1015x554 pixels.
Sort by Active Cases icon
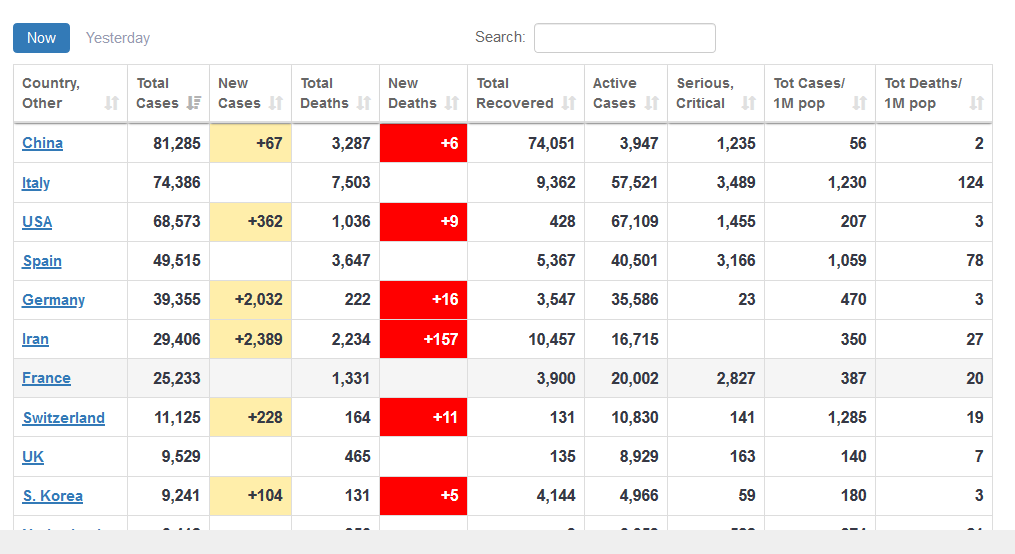[652, 103]
